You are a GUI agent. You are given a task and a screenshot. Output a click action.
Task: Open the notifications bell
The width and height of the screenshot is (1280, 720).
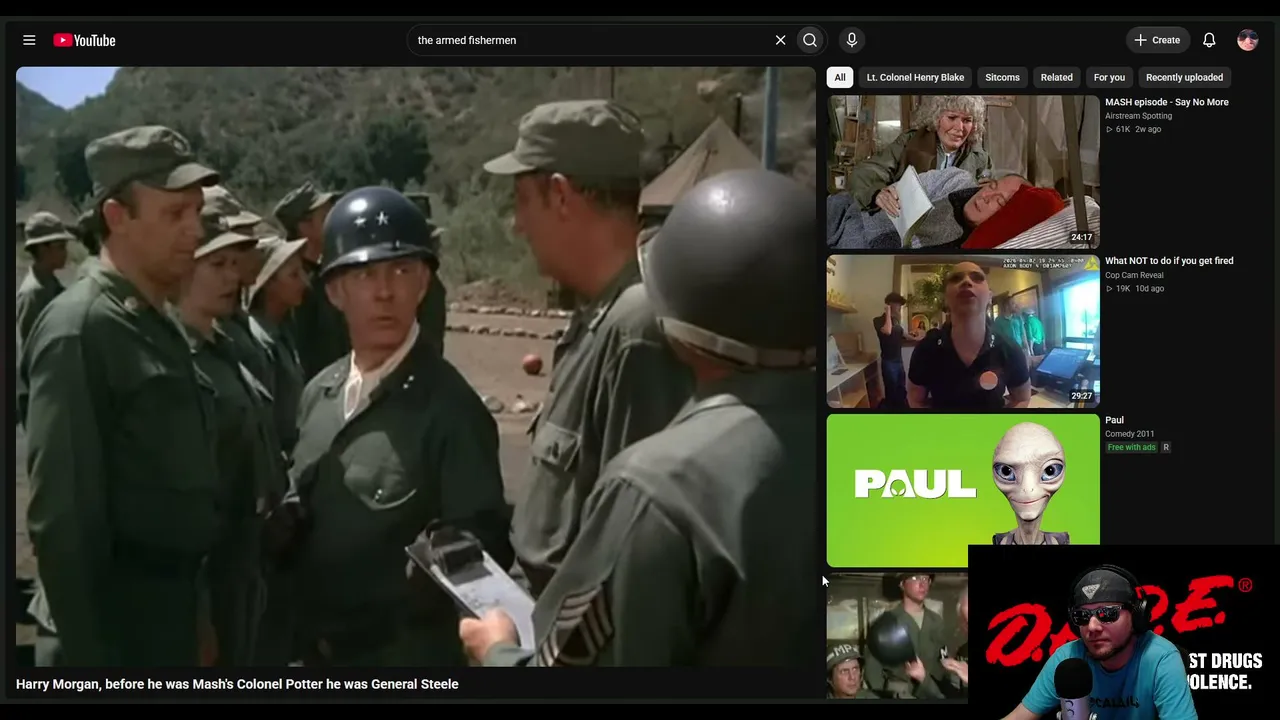click(x=1209, y=40)
